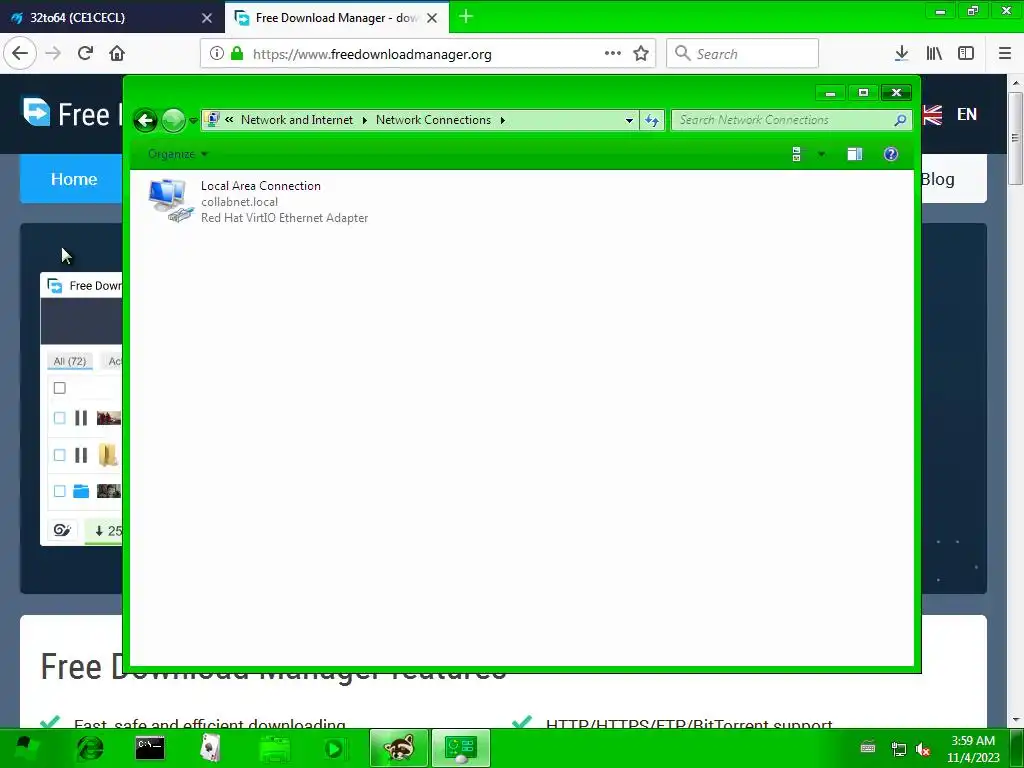Image resolution: width=1024 pixels, height=768 pixels.
Task: Open more view options dropdown arrow
Action: 822,154
